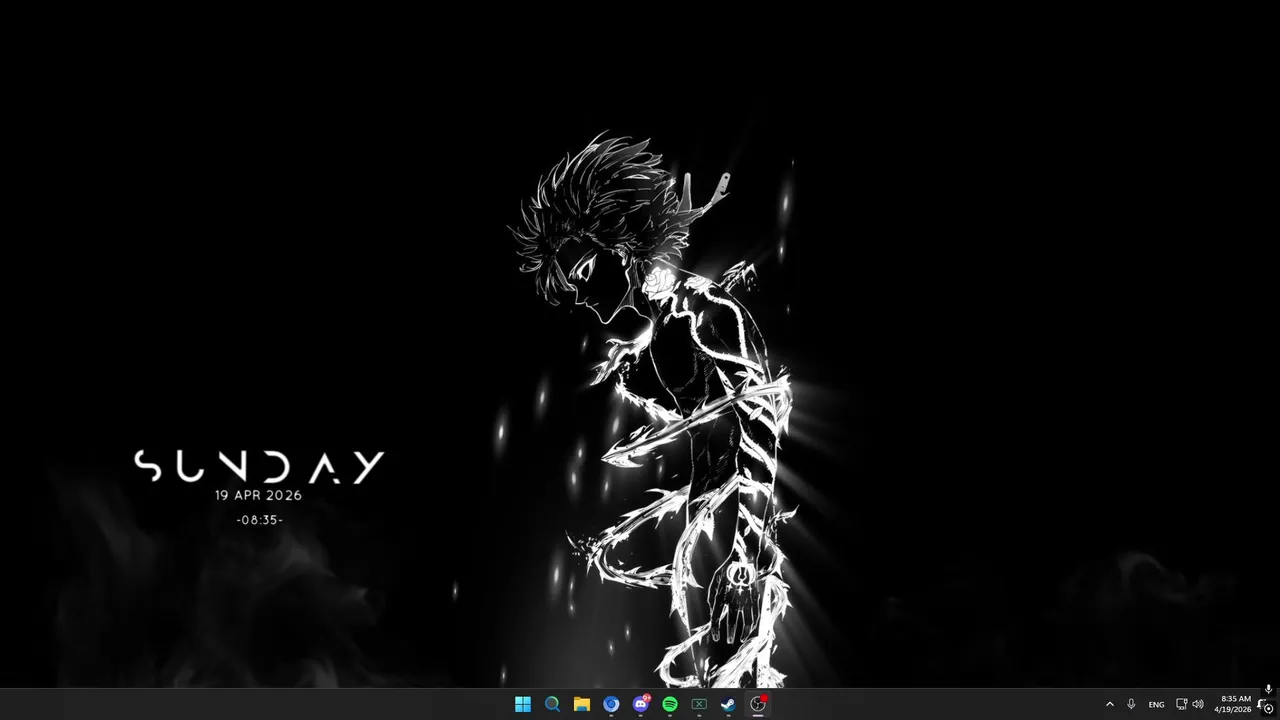The width and height of the screenshot is (1280, 720).
Task: Switch to OBS Studio in taskbar
Action: [x=758, y=704]
